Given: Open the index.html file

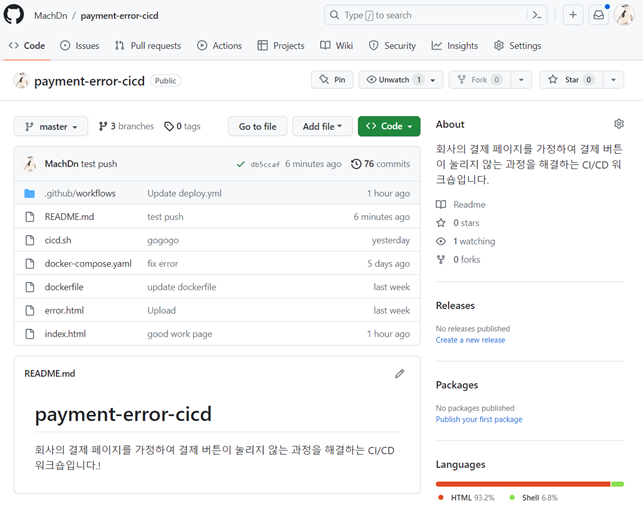Looking at the screenshot, I should click(x=65, y=334).
